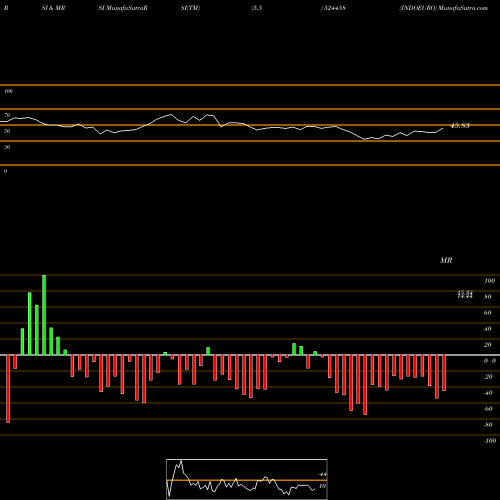The height and width of the screenshot is (500, 500).
Task: Click the 'SI & MR' header label
Action: [x=53, y=8]
